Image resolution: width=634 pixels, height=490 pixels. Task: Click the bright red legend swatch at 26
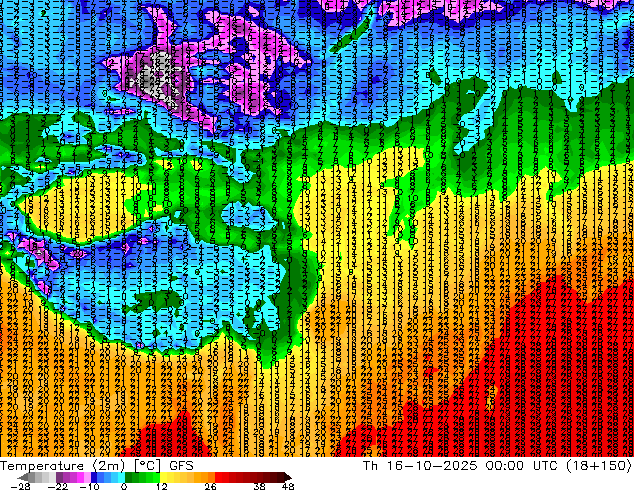pyautogui.click(x=218, y=477)
